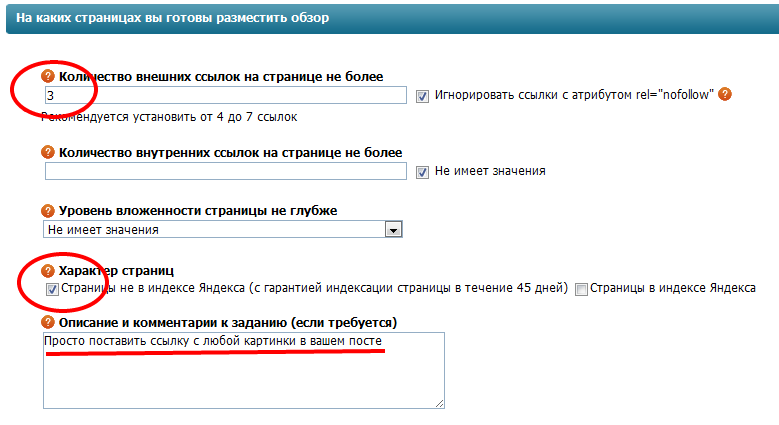Click section header 'На каких страницах' bar

click(x=389, y=19)
